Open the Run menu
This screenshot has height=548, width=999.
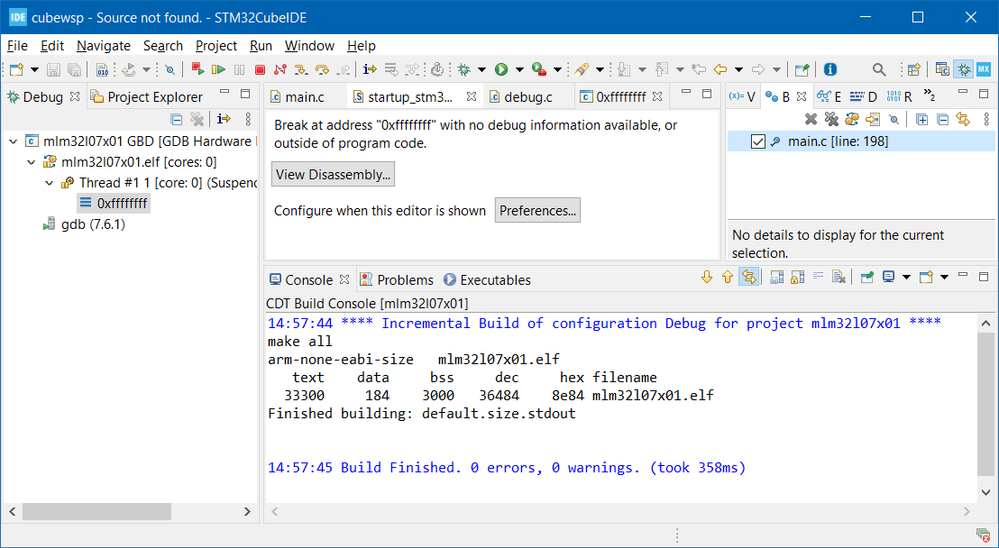point(261,46)
